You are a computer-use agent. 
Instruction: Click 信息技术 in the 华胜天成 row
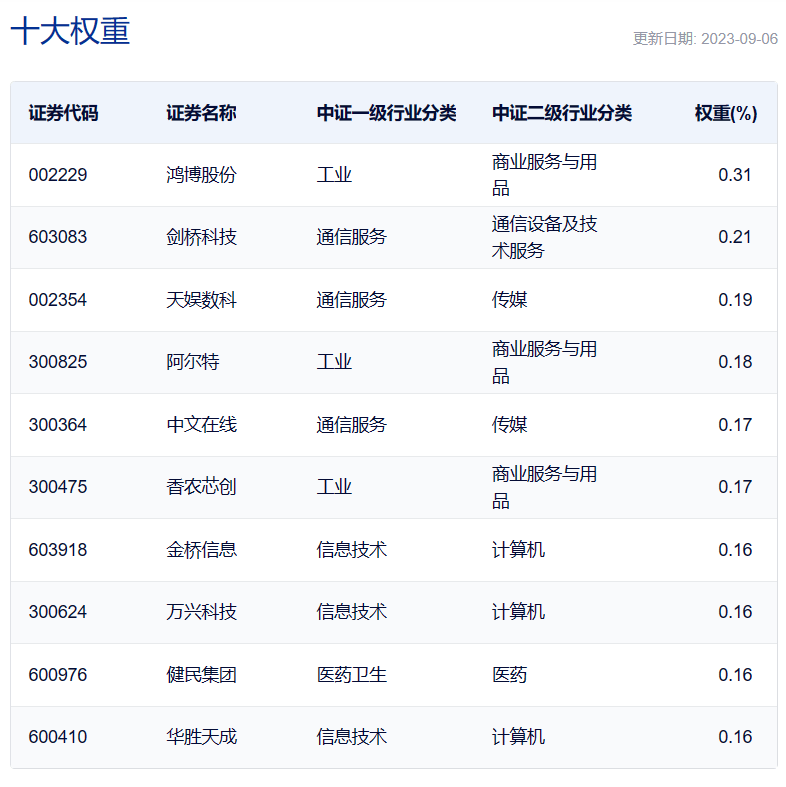(352, 737)
